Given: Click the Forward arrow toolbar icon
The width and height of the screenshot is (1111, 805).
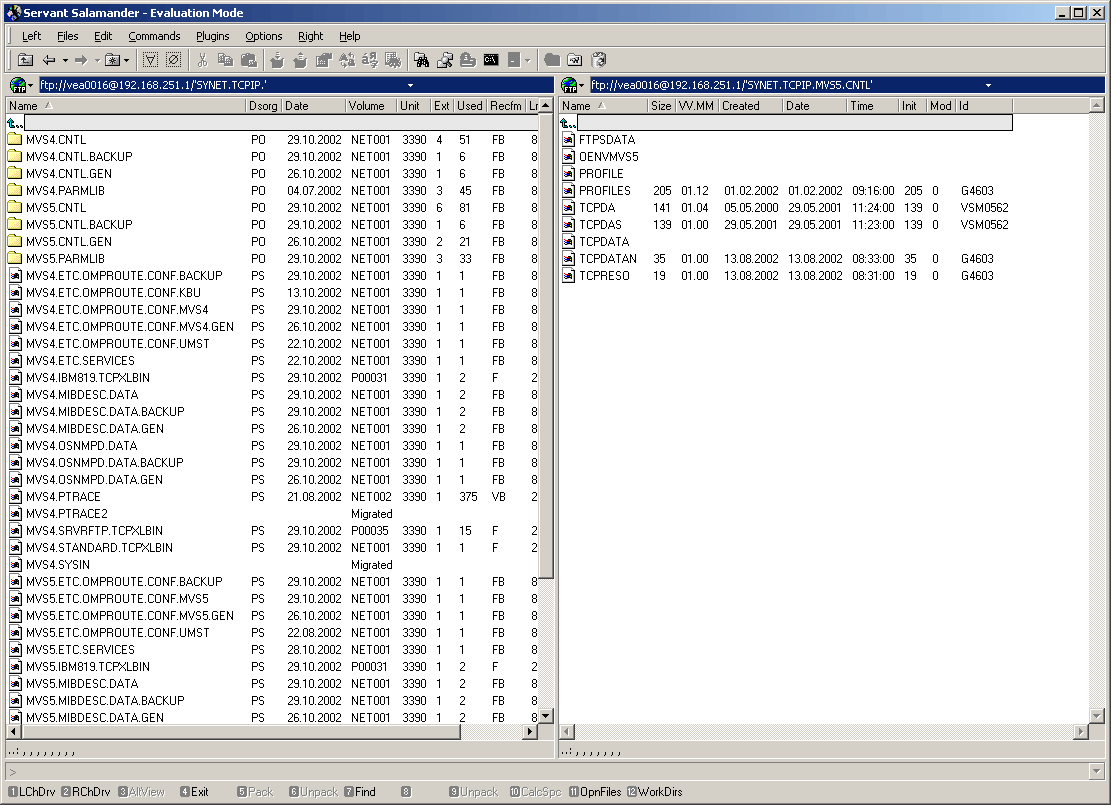Looking at the screenshot, I should (x=81, y=60).
